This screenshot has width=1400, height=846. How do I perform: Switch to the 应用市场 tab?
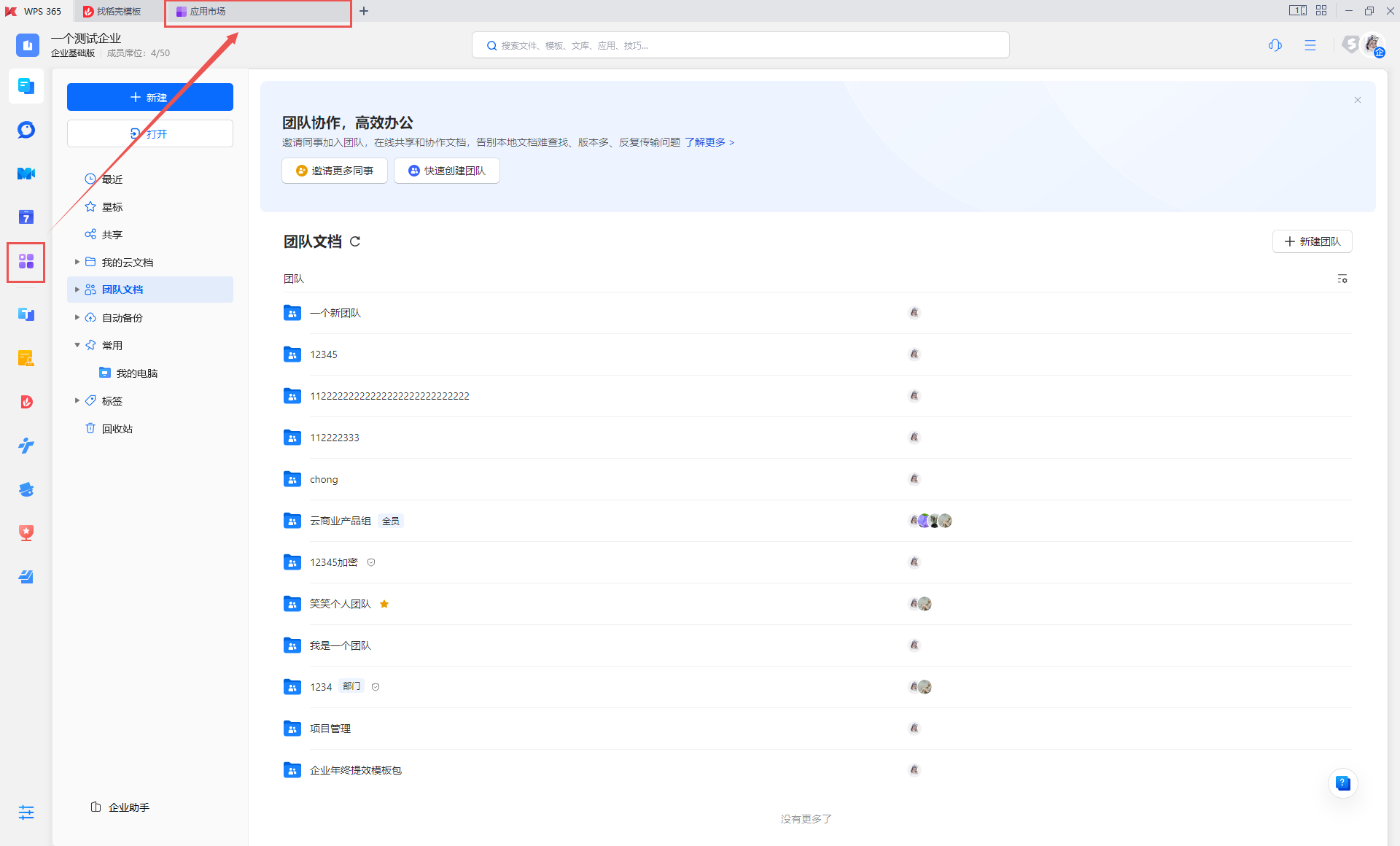207,11
